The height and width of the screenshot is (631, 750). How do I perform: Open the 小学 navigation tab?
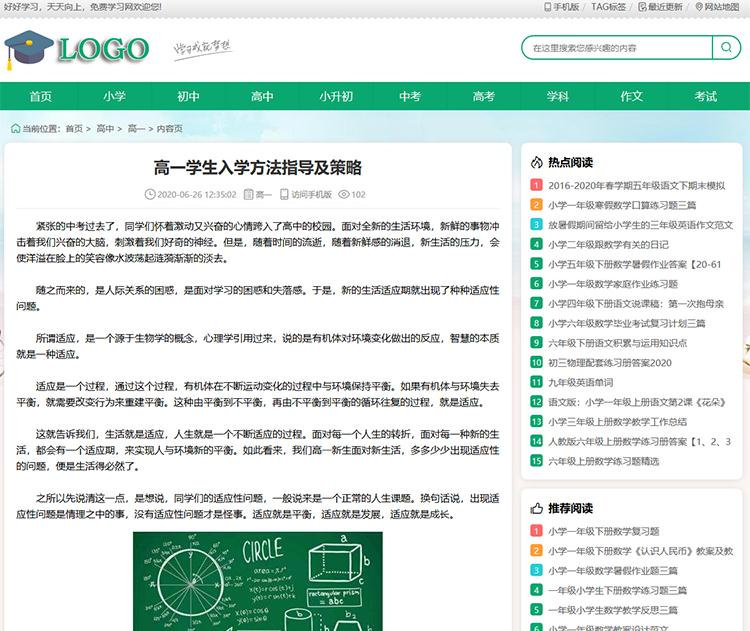click(114, 96)
